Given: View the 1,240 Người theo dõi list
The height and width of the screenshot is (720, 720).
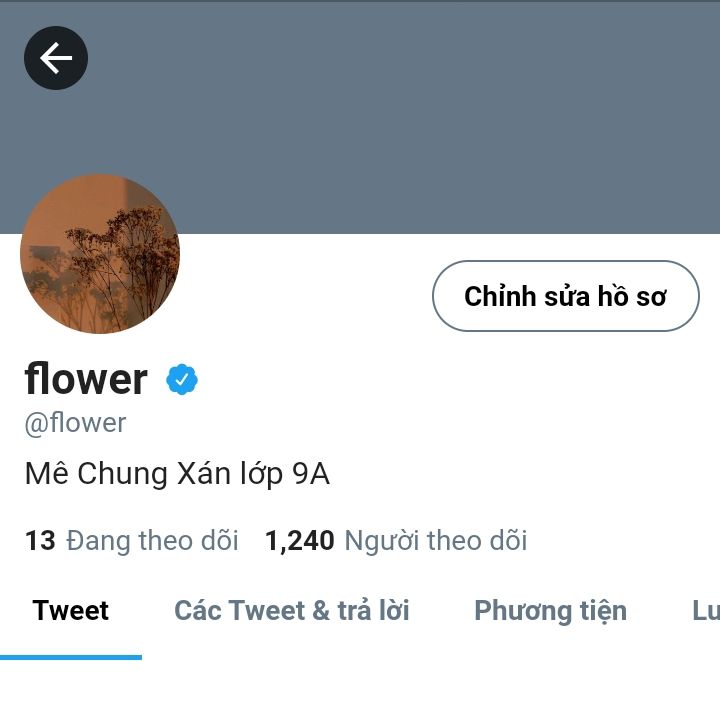Looking at the screenshot, I should 396,540.
